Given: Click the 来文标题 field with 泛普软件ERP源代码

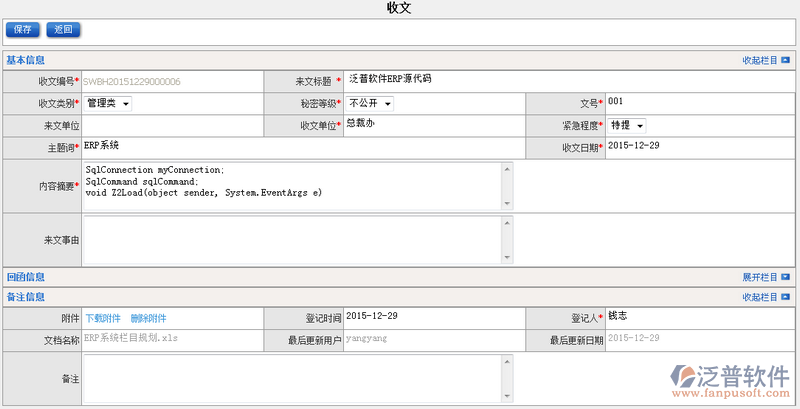Looking at the screenshot, I should point(569,81).
